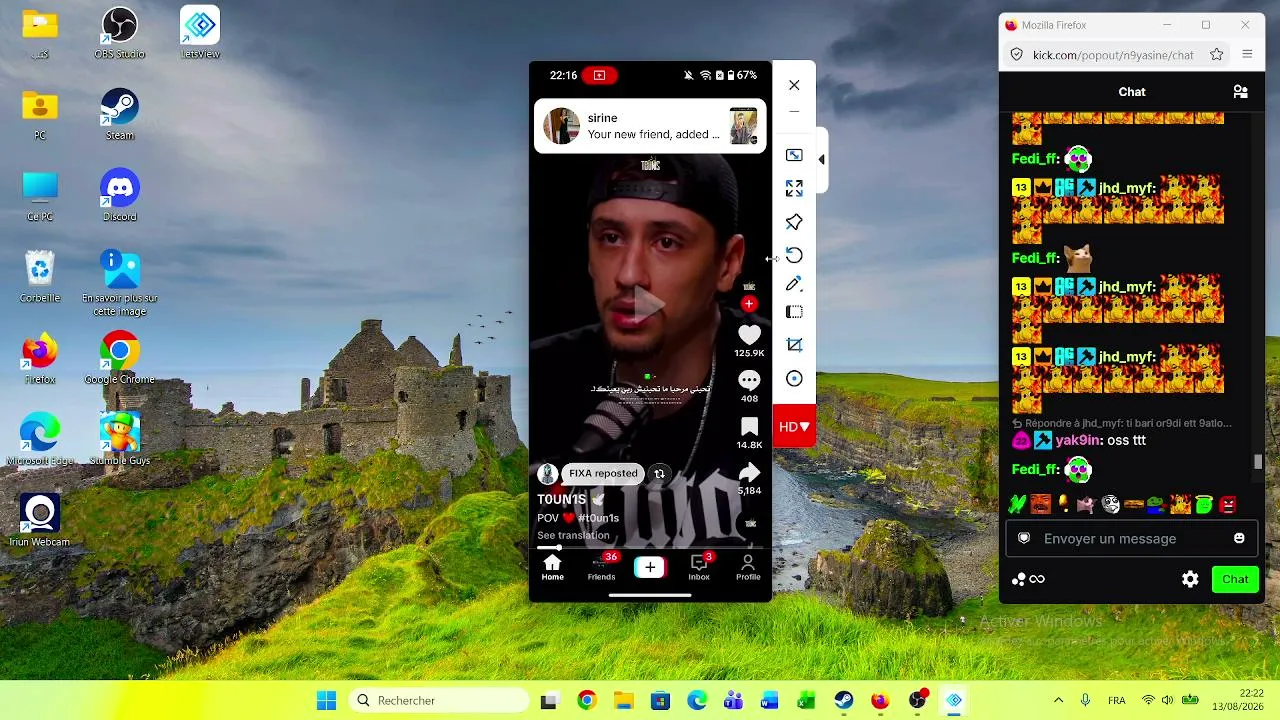Select Iriun Webcam desktop shortcut
The image size is (1280, 720).
tap(40, 521)
